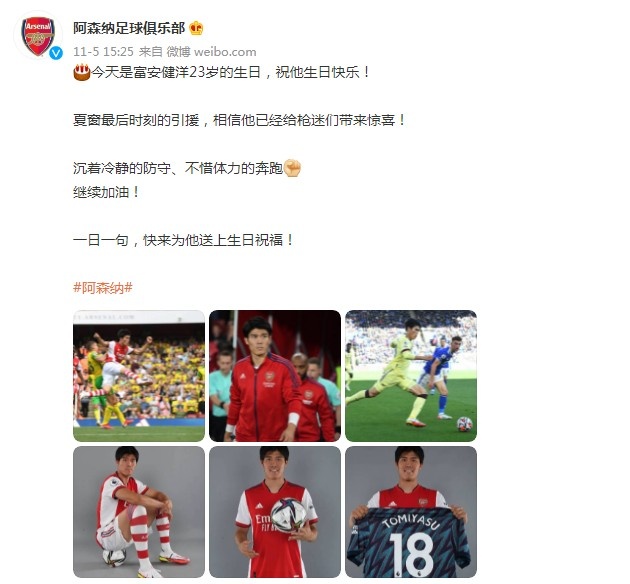Click the 沉着冷静的防守 text line
This screenshot has height=584, width=630.
187,168
